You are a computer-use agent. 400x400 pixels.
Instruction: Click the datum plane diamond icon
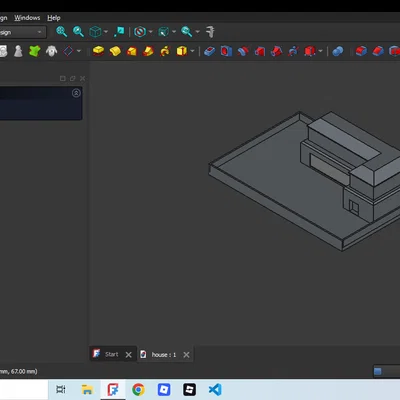pos(68,51)
